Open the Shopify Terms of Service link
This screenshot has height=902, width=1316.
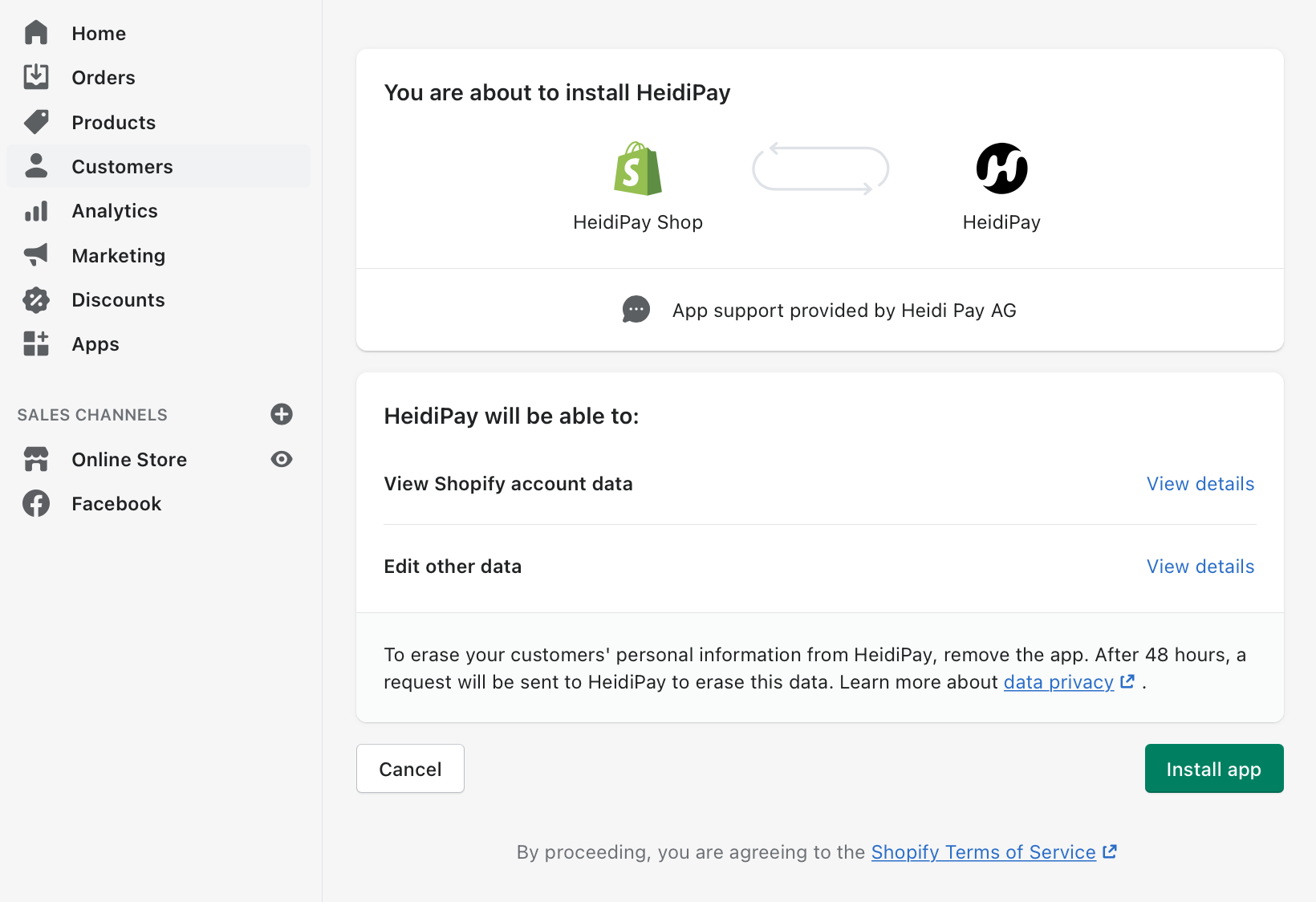tap(983, 851)
